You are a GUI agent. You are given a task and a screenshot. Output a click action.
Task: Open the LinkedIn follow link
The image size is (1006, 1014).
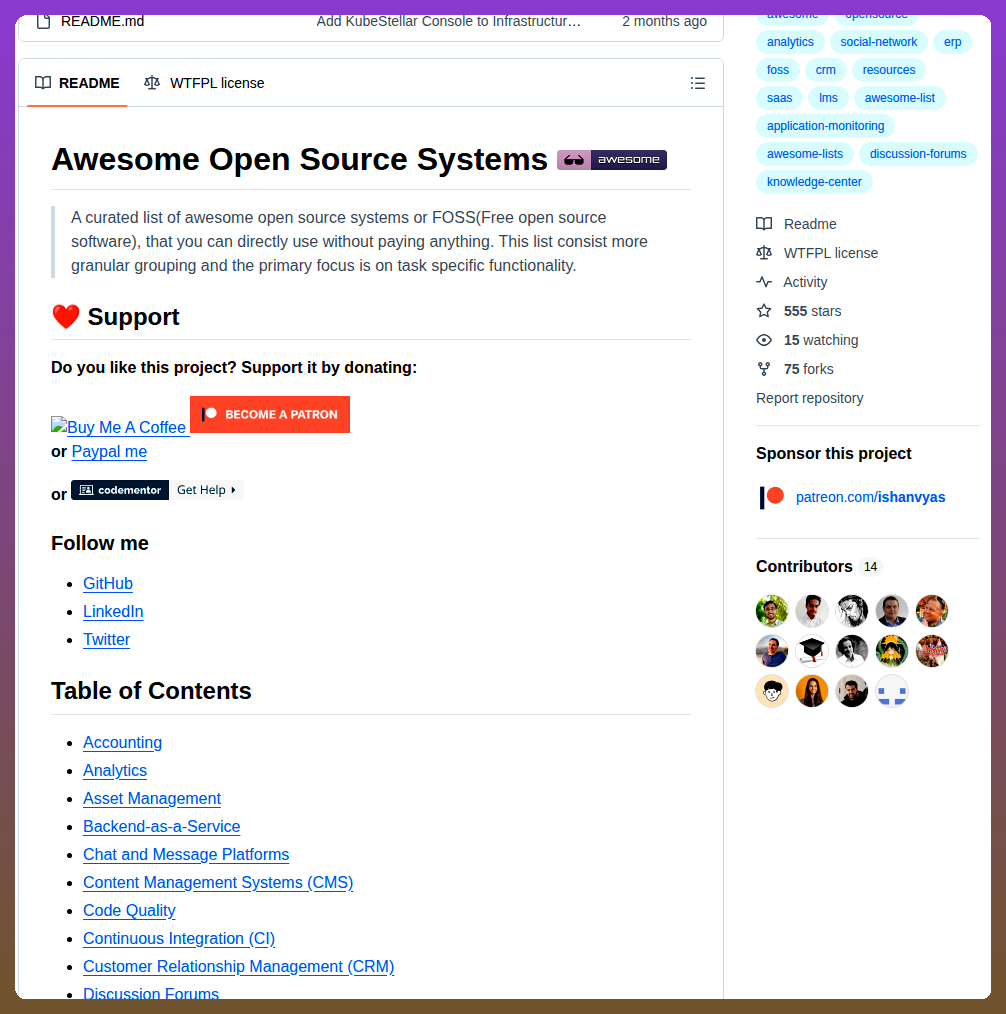pos(113,611)
